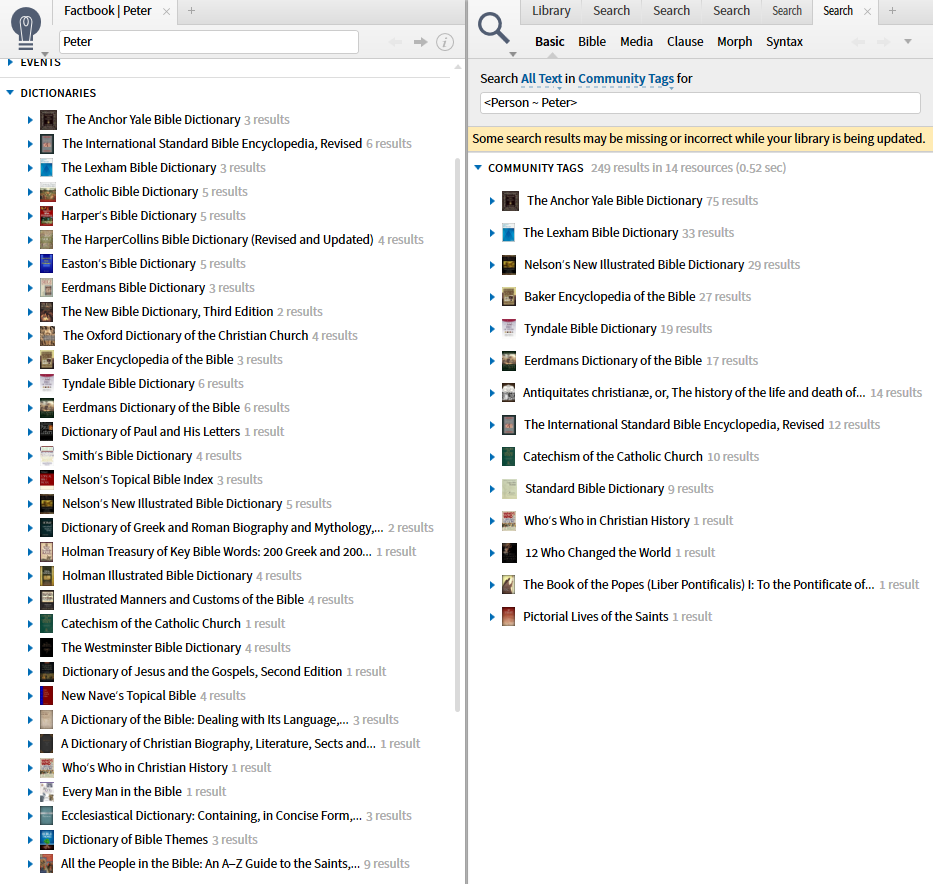
Task: Collapse the COMMUNITY TAGS results section
Action: coord(478,168)
